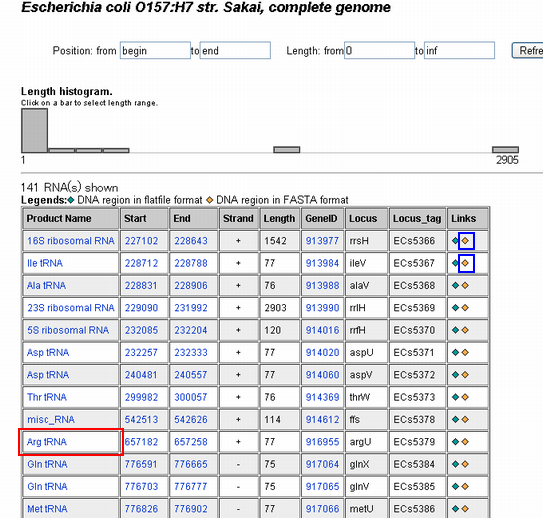This screenshot has width=543, height=518.
Task: Select the histogram bar near 2905
Action: [x=505, y=150]
